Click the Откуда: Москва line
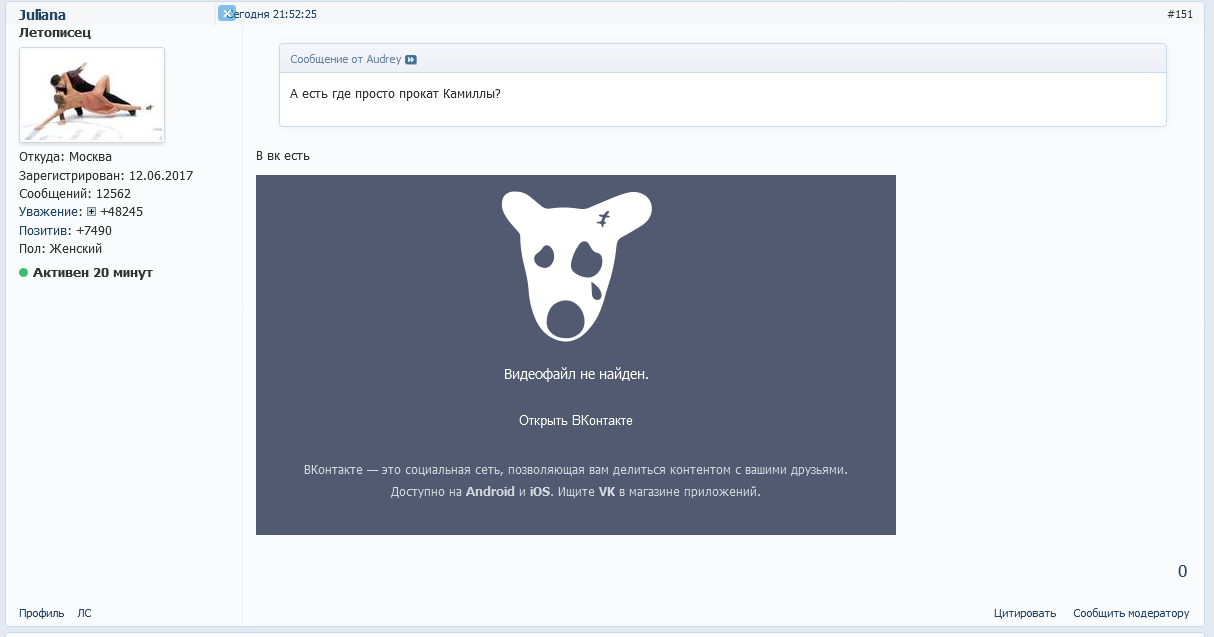This screenshot has height=637, width=1214. 65,157
